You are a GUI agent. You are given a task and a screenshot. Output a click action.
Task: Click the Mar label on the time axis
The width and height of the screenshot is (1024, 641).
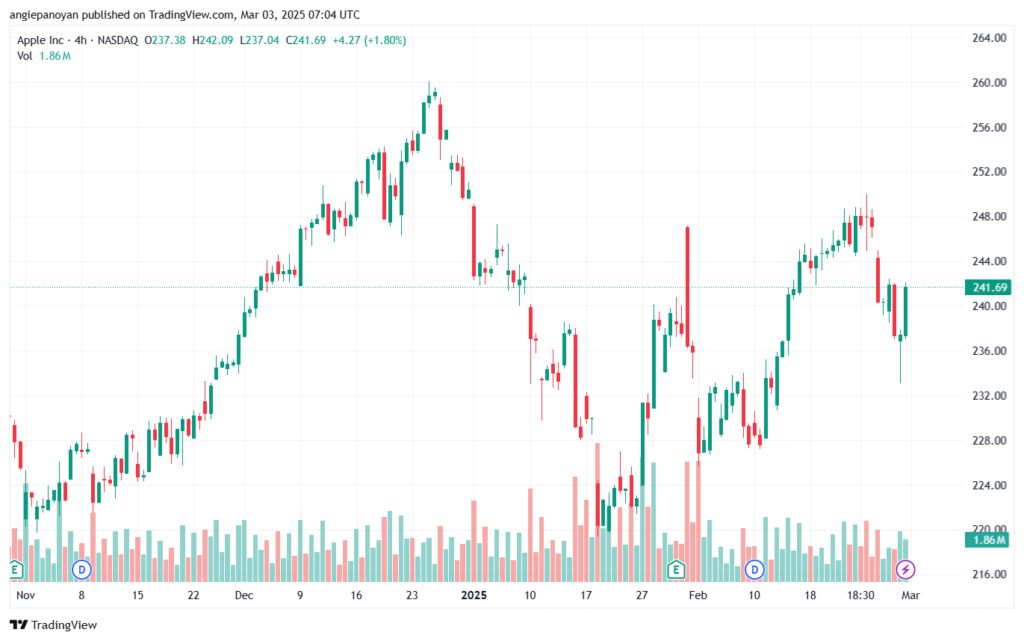pos(910,595)
